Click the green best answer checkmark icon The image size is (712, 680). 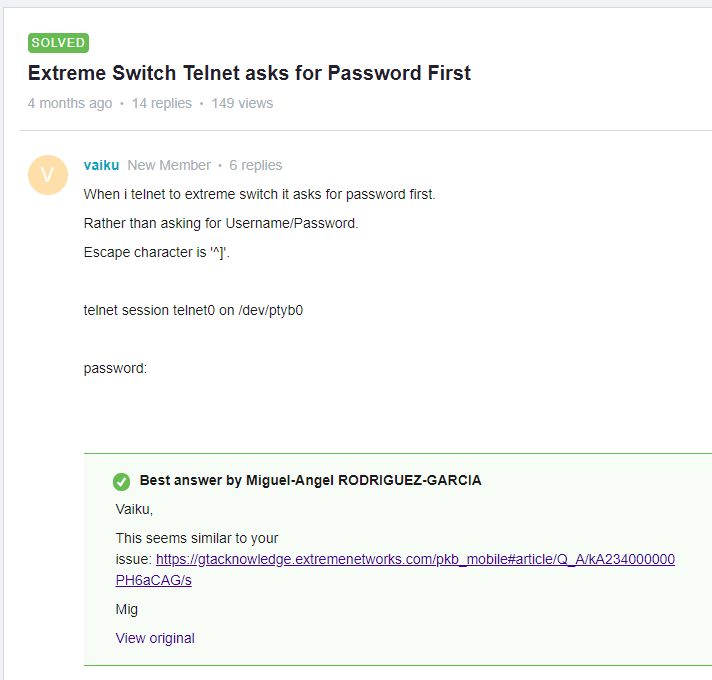click(121, 482)
